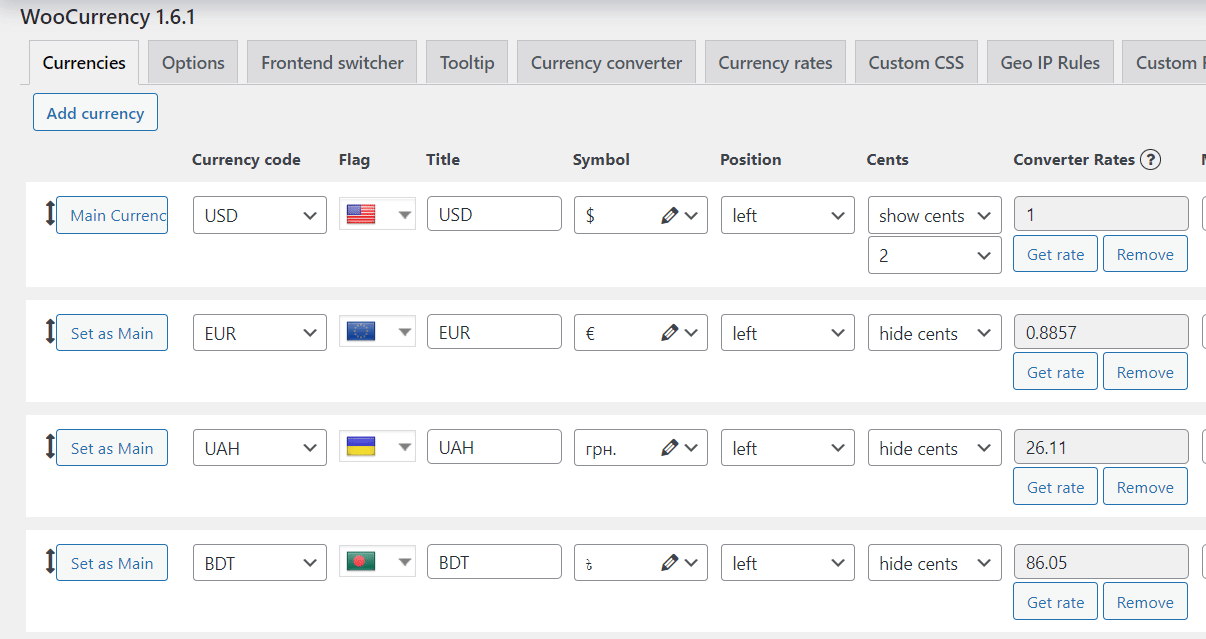Screen dimensions: 1206x639
Task: Expand the decimal places dropdown below show cents
Action: pos(934,255)
